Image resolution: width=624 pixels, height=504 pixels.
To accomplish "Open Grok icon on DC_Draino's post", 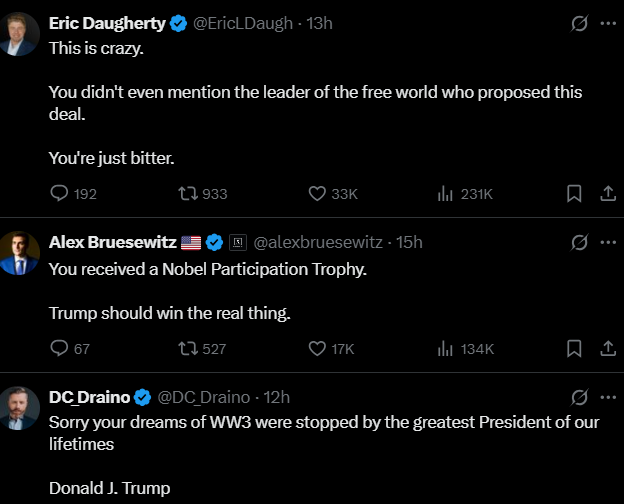I will (x=578, y=397).
